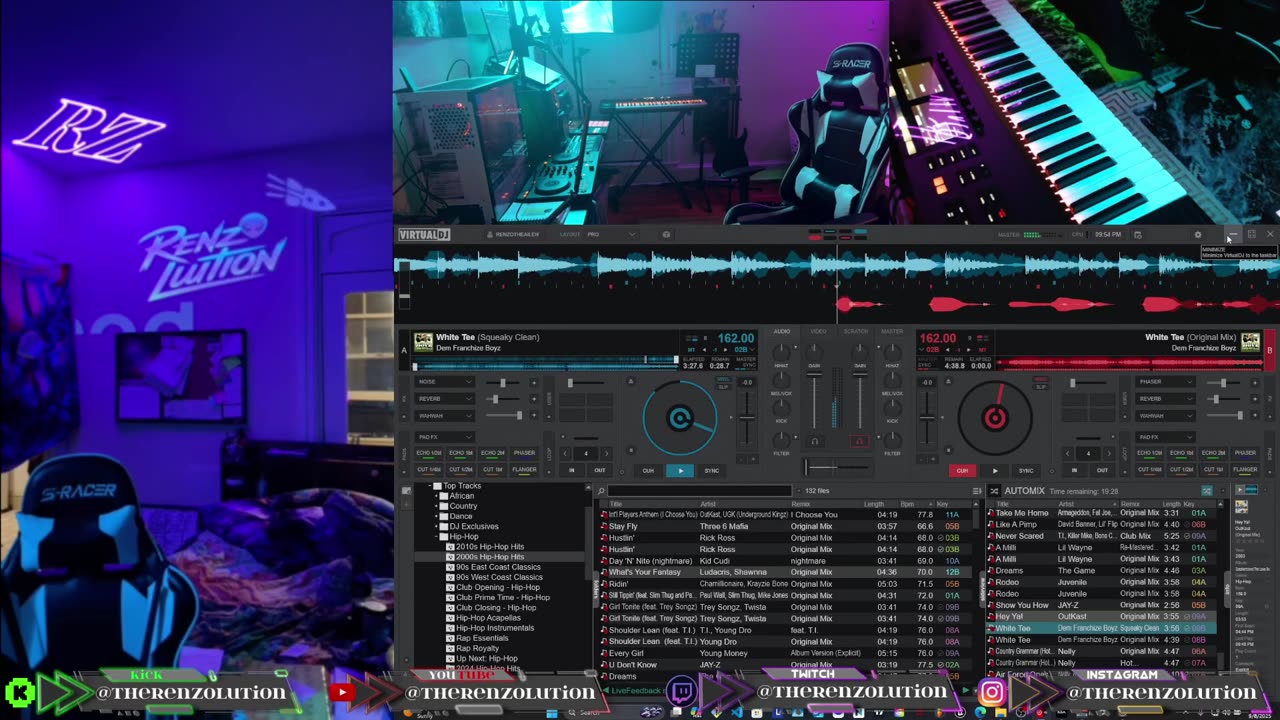Open the LAYOUT PRO dropdown
This screenshot has height=720, width=1280.
point(610,235)
